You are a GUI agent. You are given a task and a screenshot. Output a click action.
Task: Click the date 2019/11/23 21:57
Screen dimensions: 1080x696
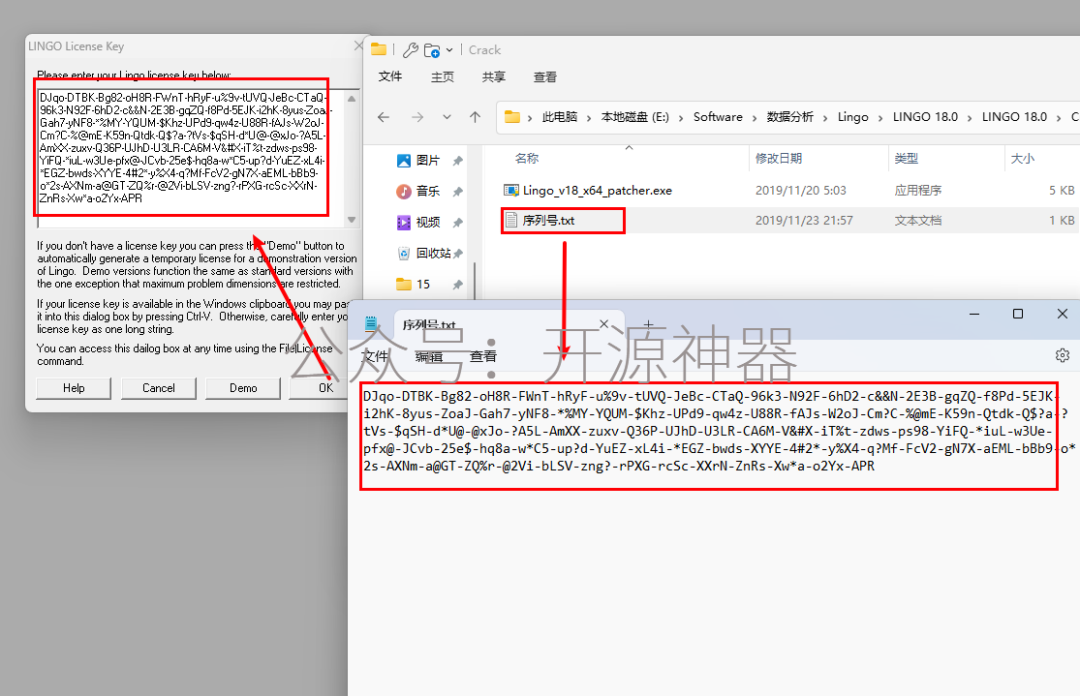[x=804, y=221]
